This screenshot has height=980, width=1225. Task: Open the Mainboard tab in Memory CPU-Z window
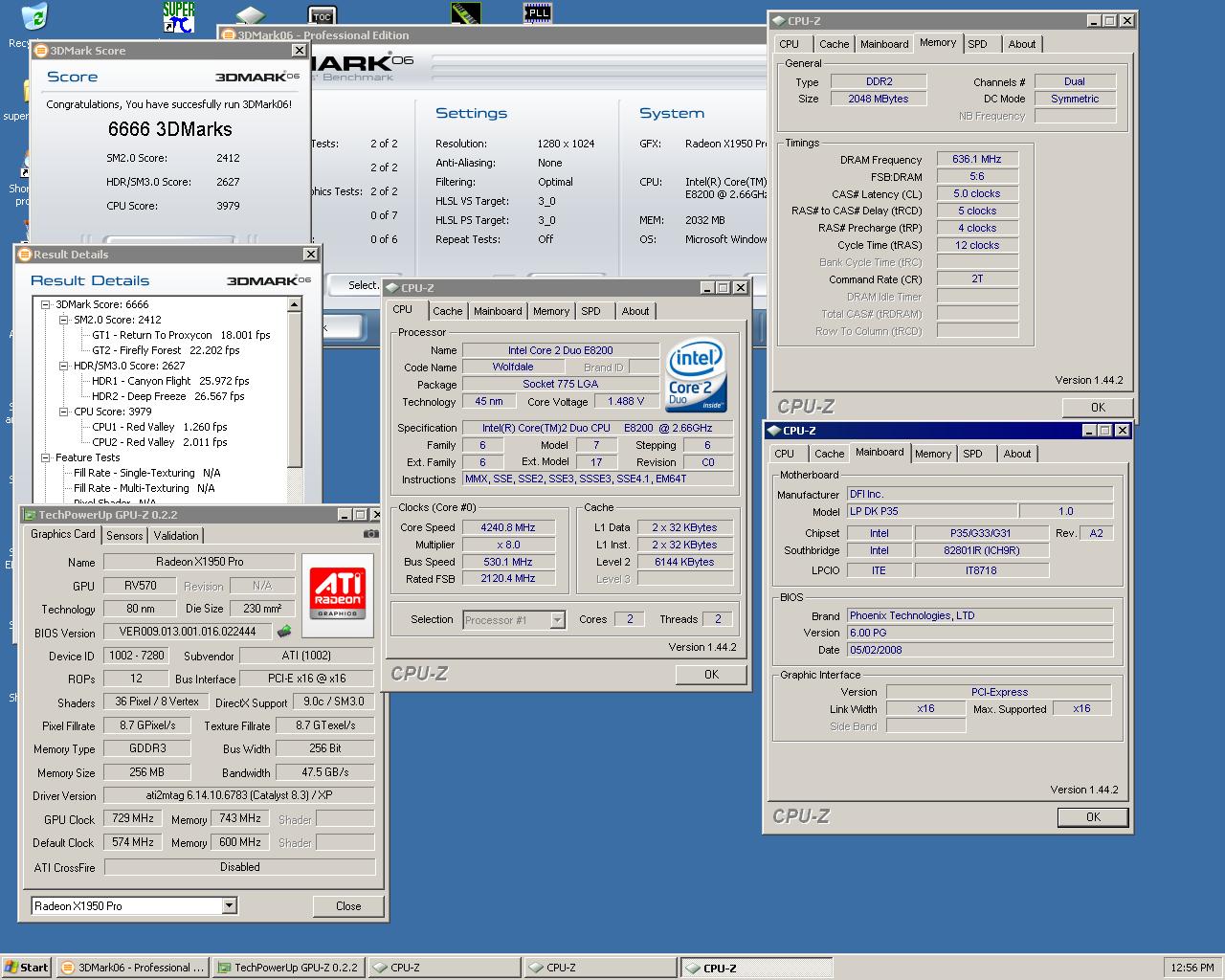884,44
